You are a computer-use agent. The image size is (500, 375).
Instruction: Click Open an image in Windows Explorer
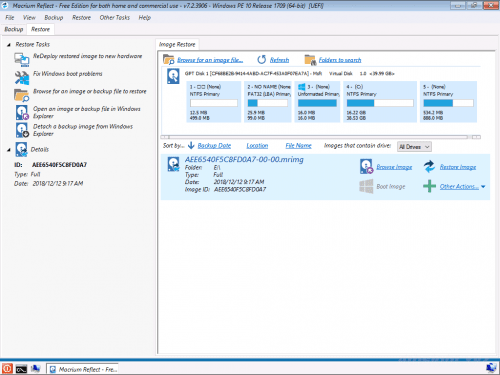click(x=87, y=112)
